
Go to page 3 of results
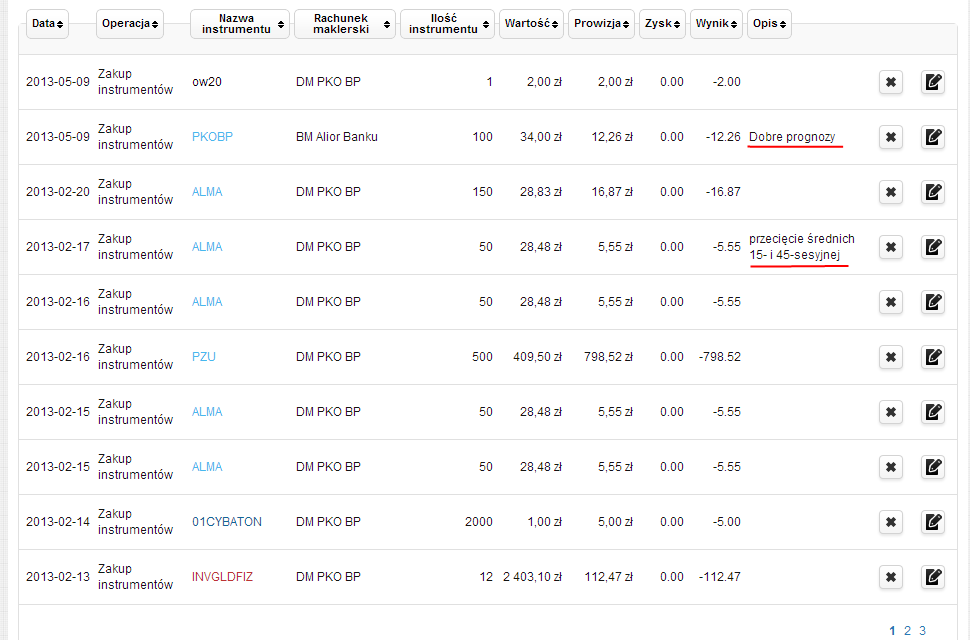[922, 631]
